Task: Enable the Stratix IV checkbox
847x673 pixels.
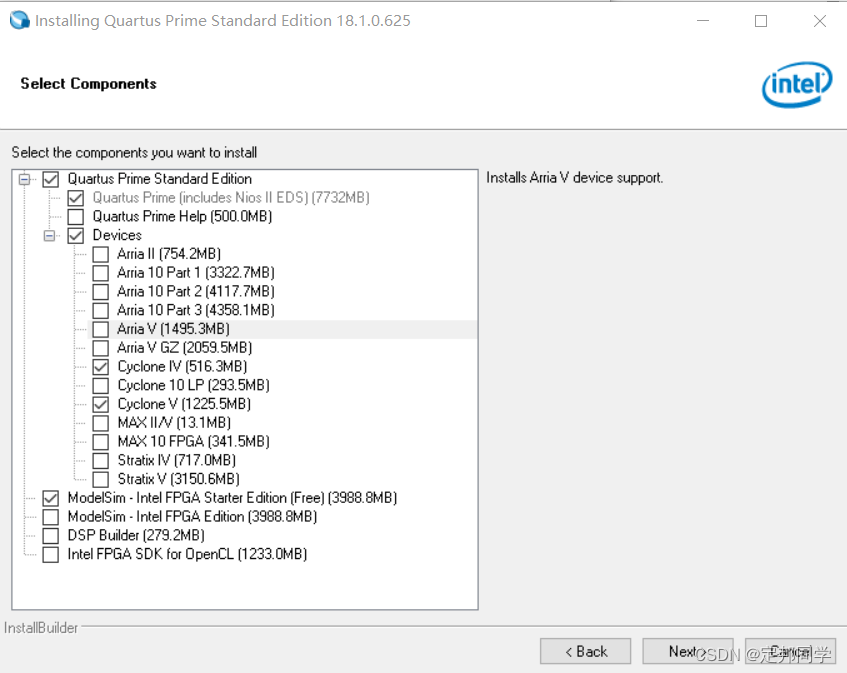Action: pyautogui.click(x=100, y=461)
